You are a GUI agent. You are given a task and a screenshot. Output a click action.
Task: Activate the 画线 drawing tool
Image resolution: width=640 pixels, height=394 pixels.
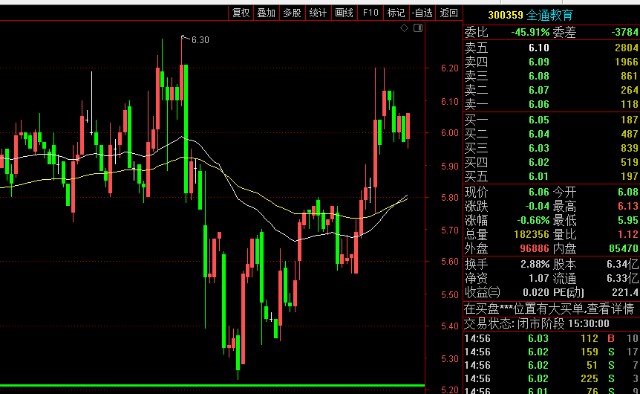click(x=344, y=13)
